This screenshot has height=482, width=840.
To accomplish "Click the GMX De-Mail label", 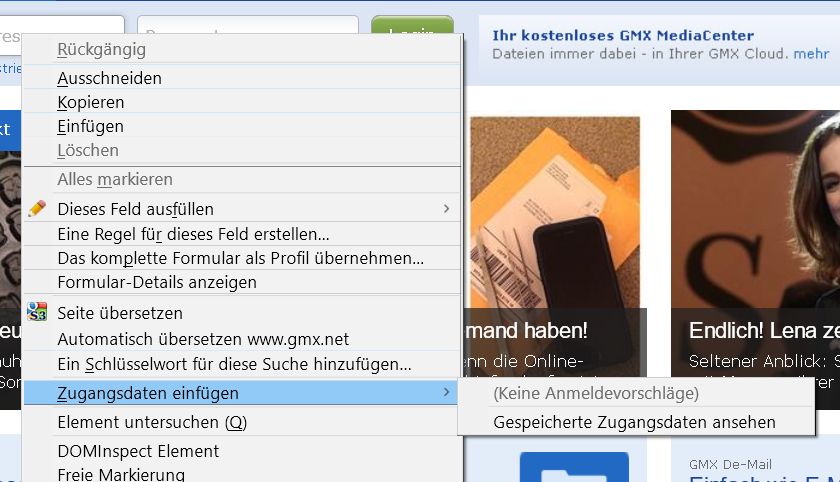I will click(730, 464).
